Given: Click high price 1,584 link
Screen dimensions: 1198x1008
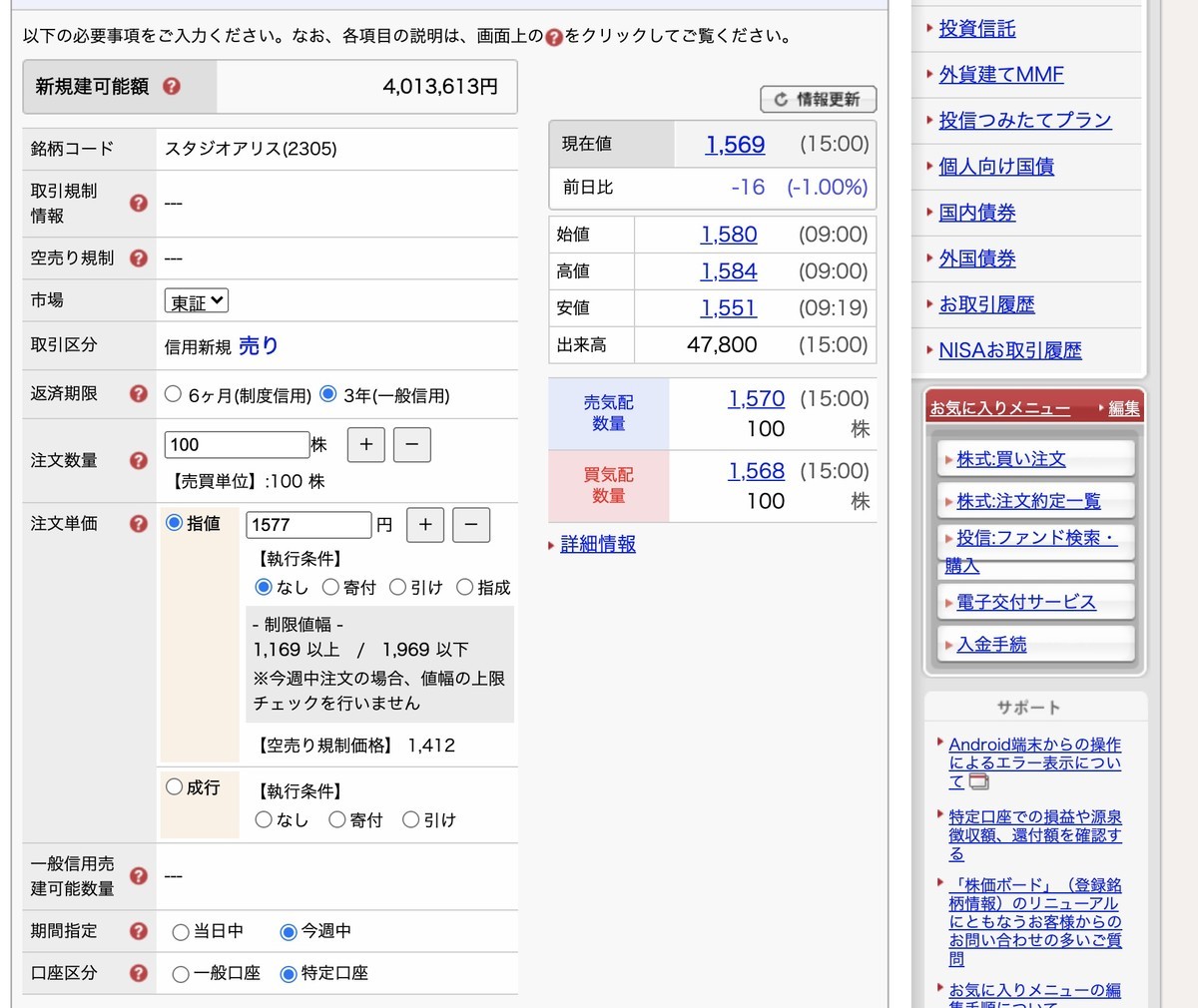Looking at the screenshot, I should click(729, 271).
